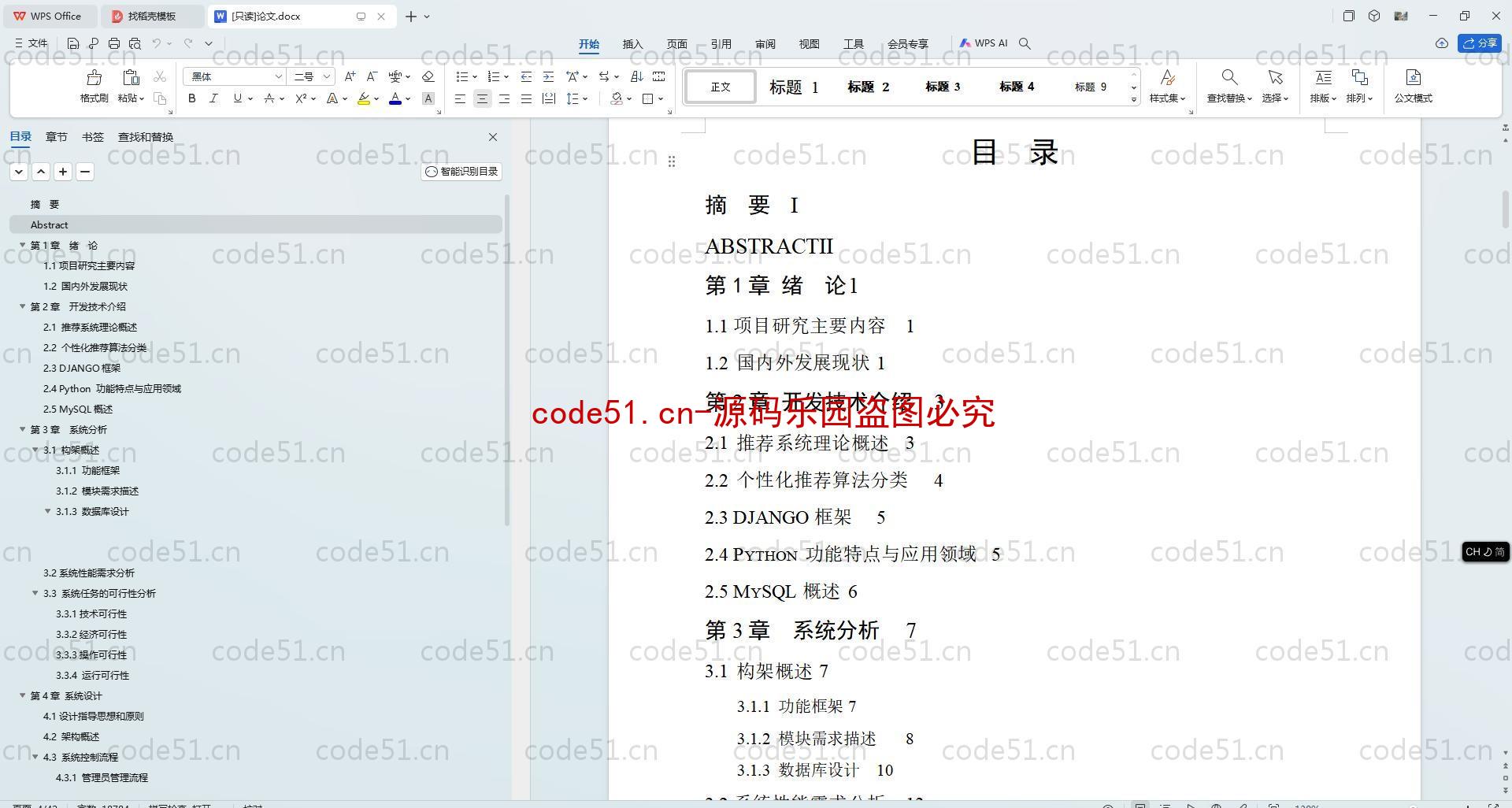Click the Undo arrow icon

click(157, 43)
